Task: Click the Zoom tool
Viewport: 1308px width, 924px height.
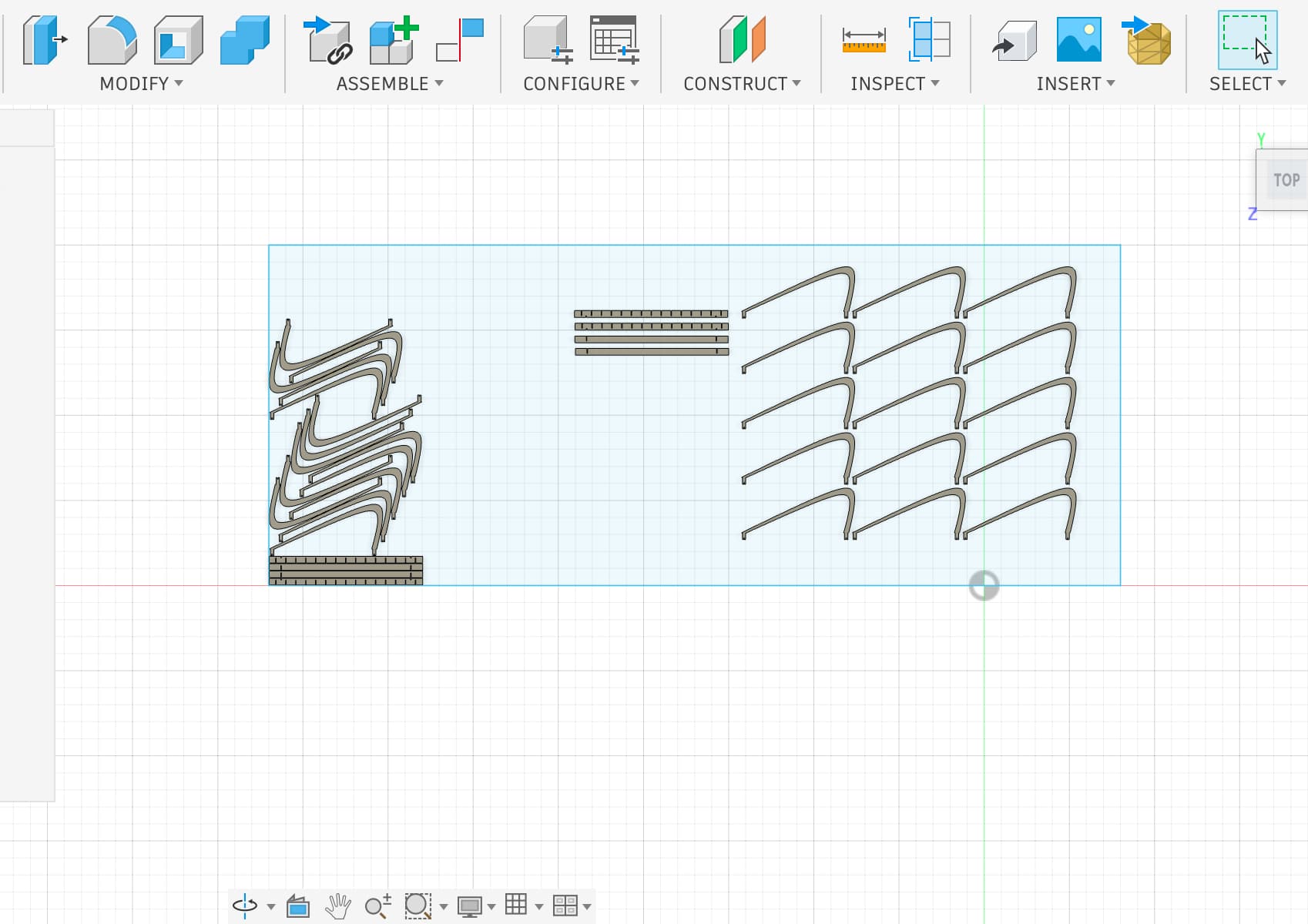Action: pos(379,906)
